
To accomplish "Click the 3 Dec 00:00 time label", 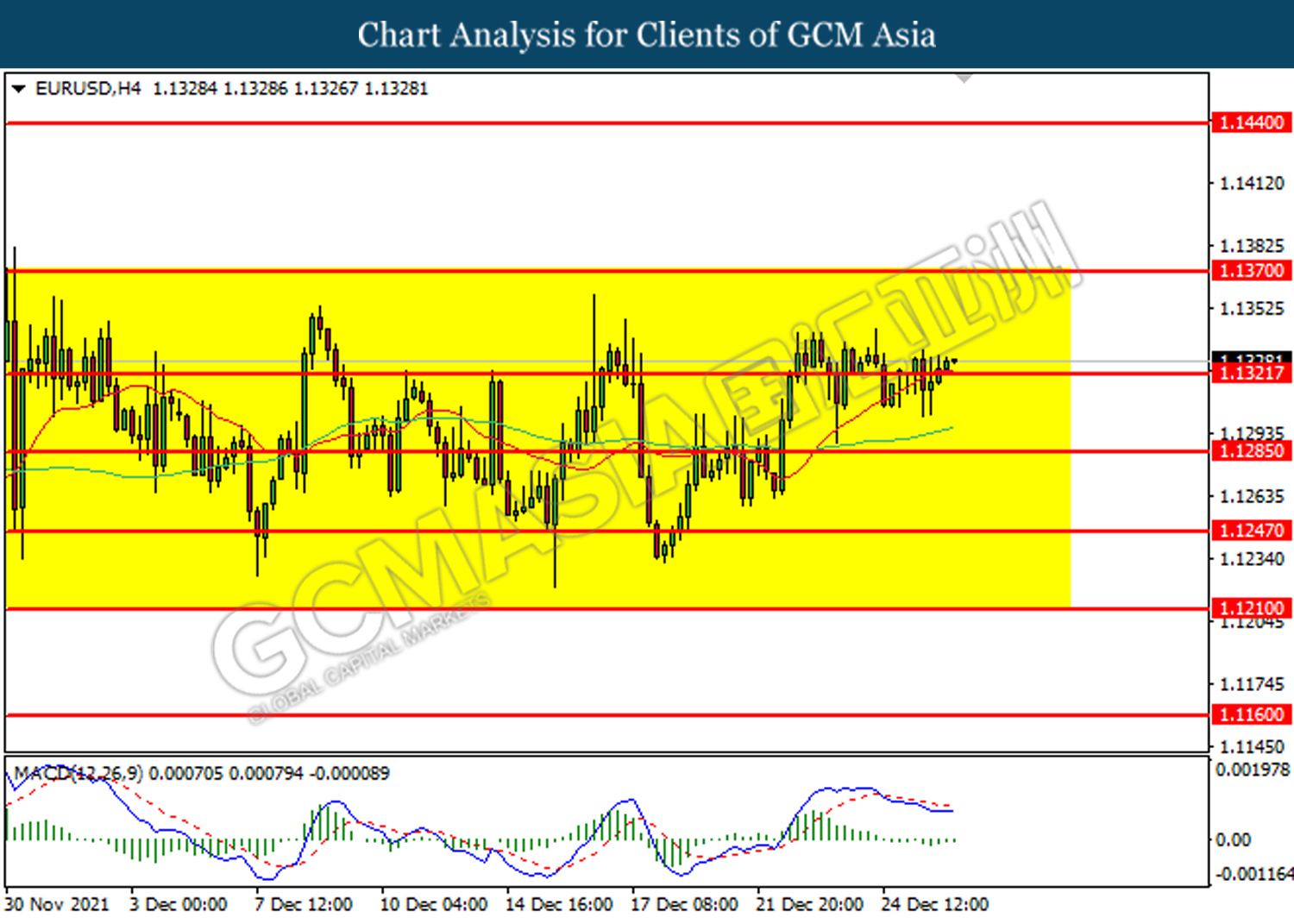I will click(179, 904).
